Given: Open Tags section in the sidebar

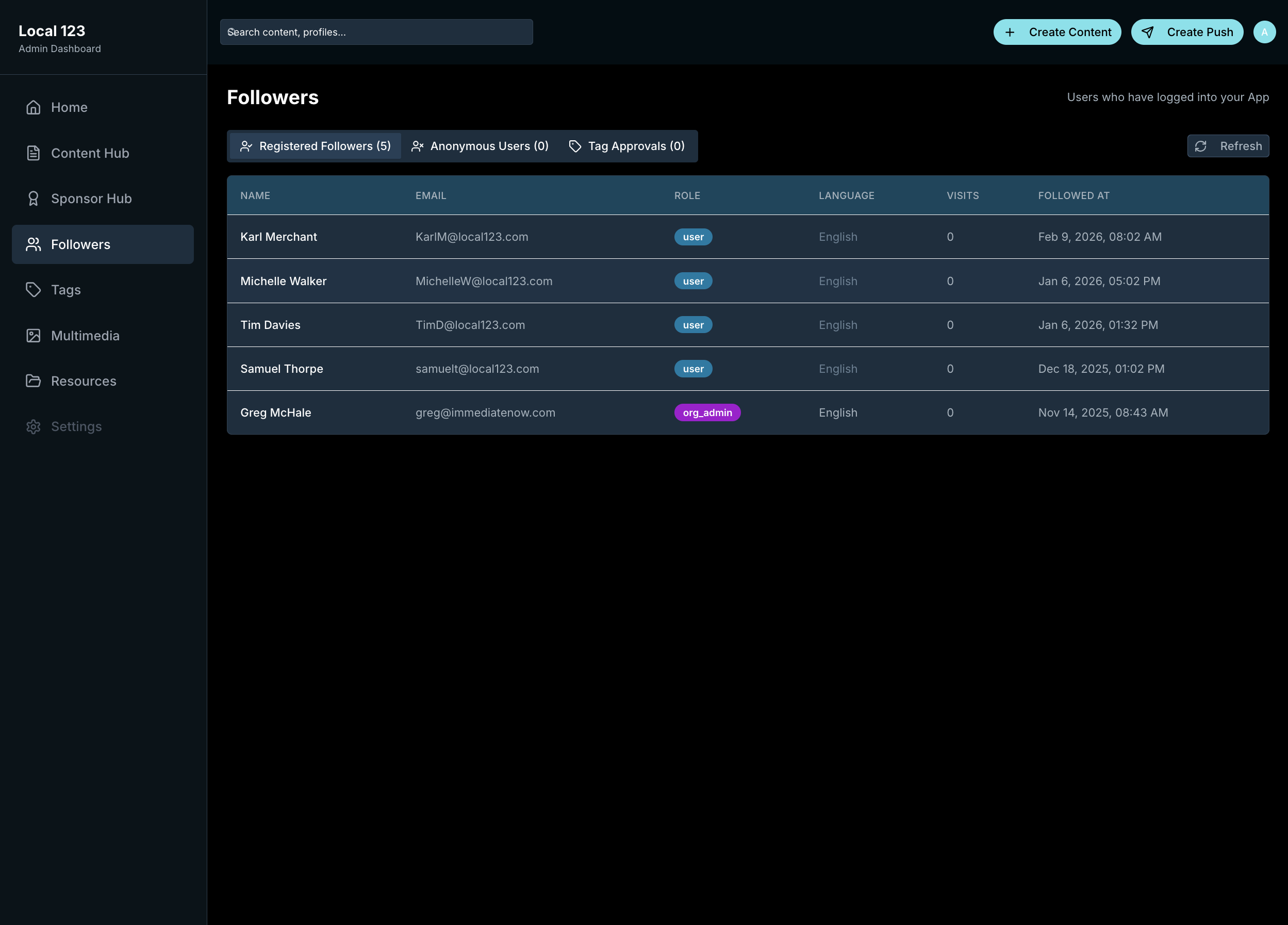Looking at the screenshot, I should coord(103,290).
